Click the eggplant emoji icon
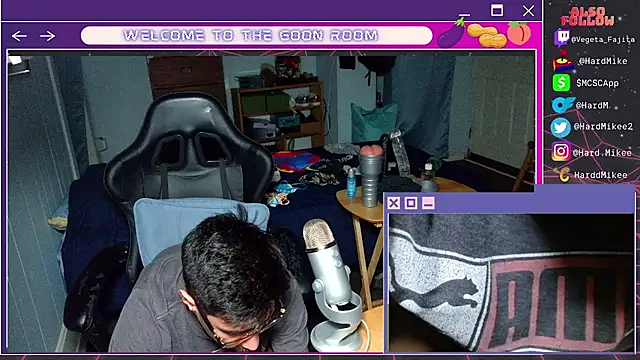Screen dimensions: 640x360 [451, 33]
